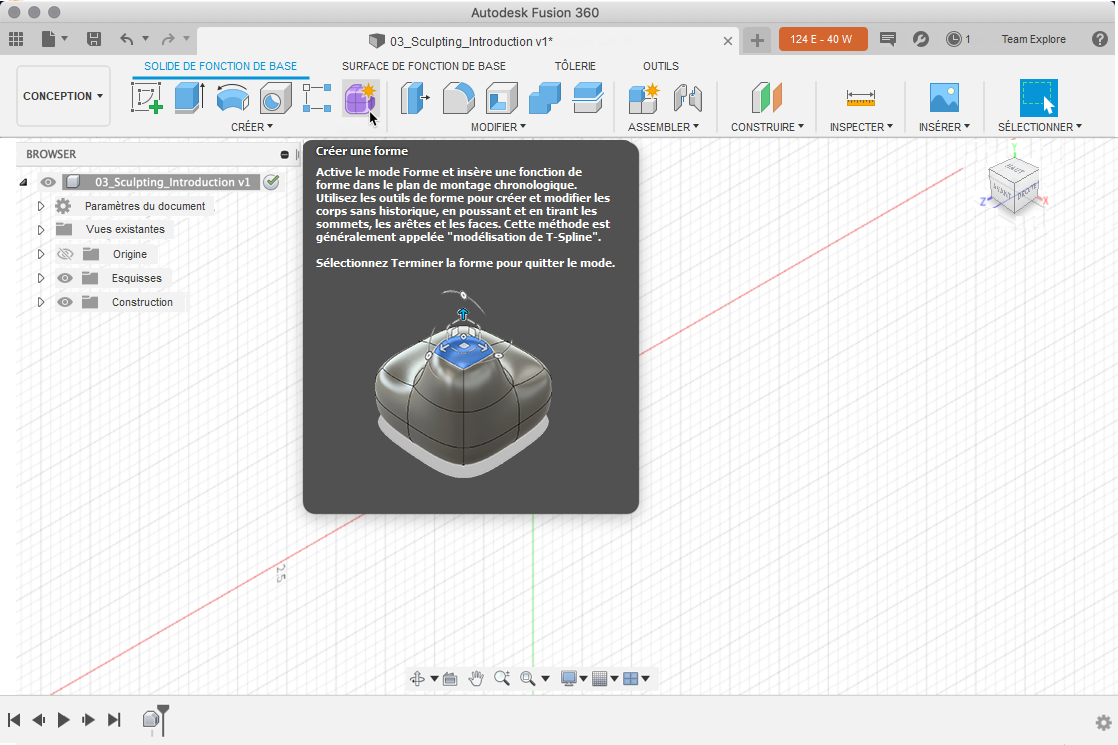The width and height of the screenshot is (1118, 745).
Task: Select the Create Sketch tool
Action: pyautogui.click(x=147, y=98)
